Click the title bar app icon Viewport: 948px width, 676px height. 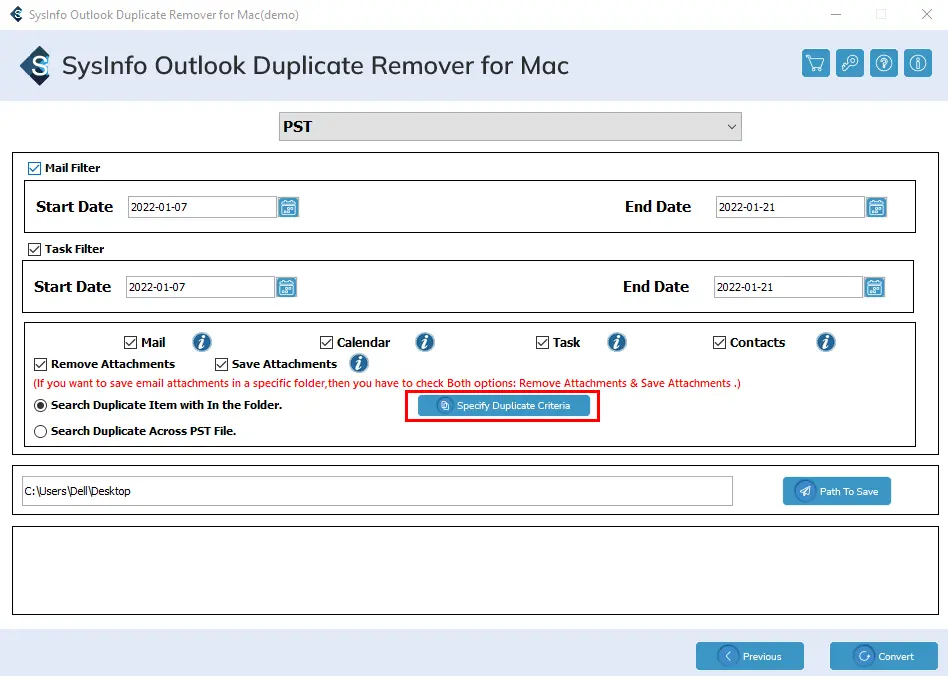pyautogui.click(x=16, y=15)
